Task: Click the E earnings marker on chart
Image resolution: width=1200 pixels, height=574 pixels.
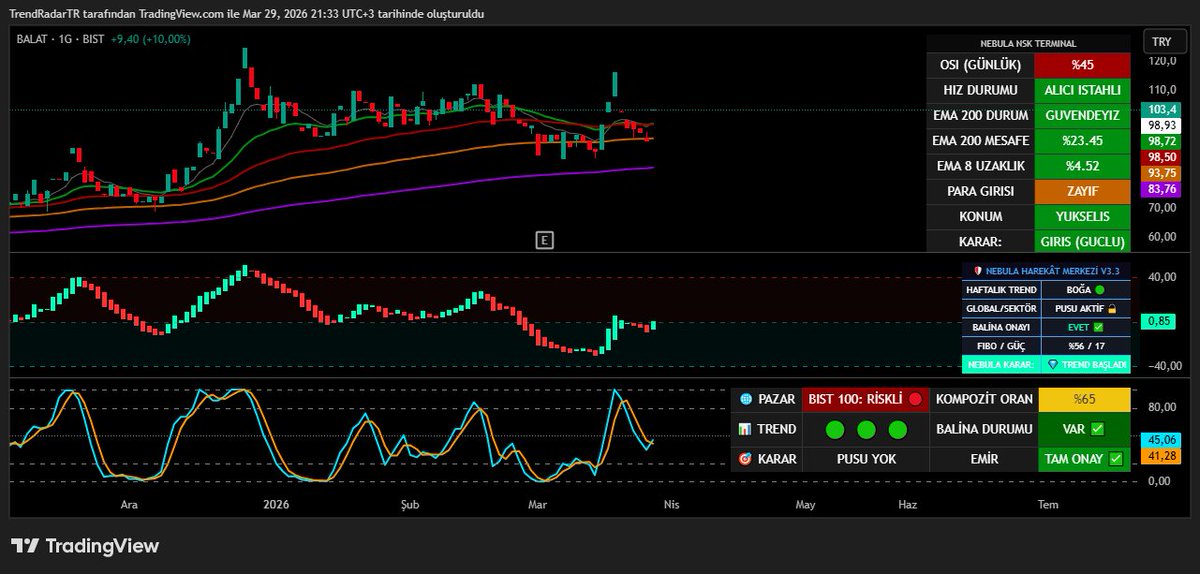Action: tap(545, 240)
